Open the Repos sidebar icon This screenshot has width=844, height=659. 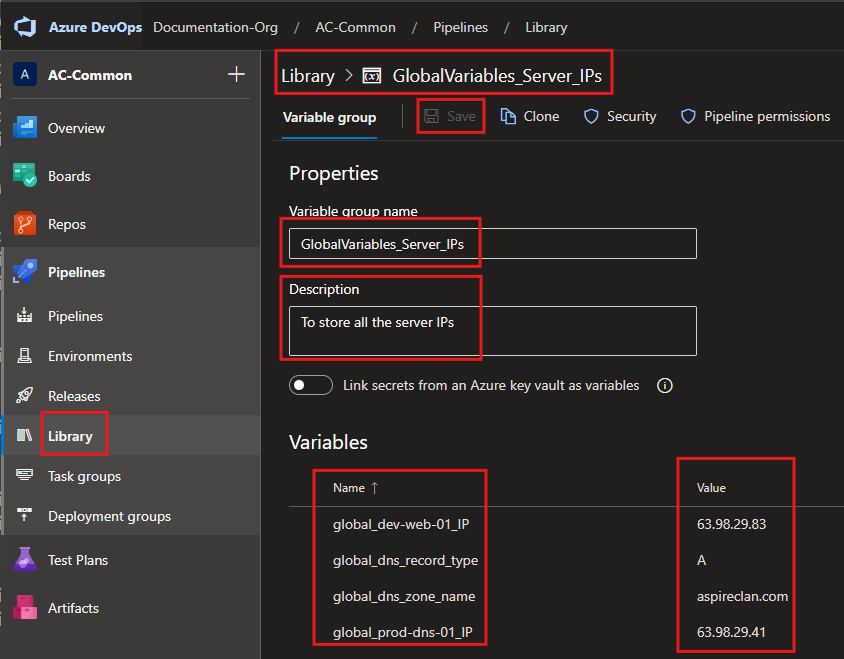[25, 223]
